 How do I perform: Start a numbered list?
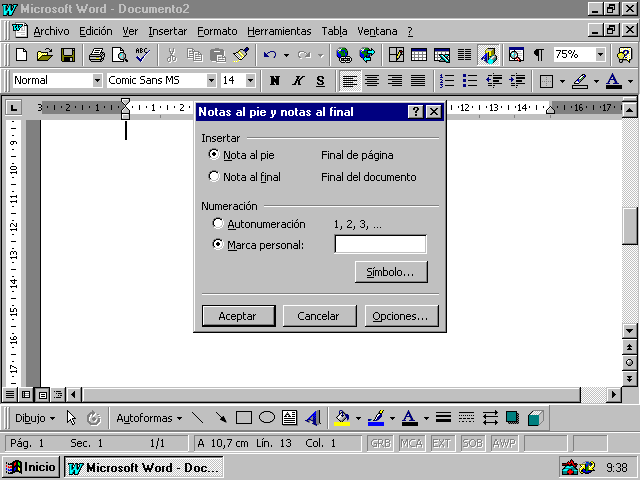pos(447,81)
